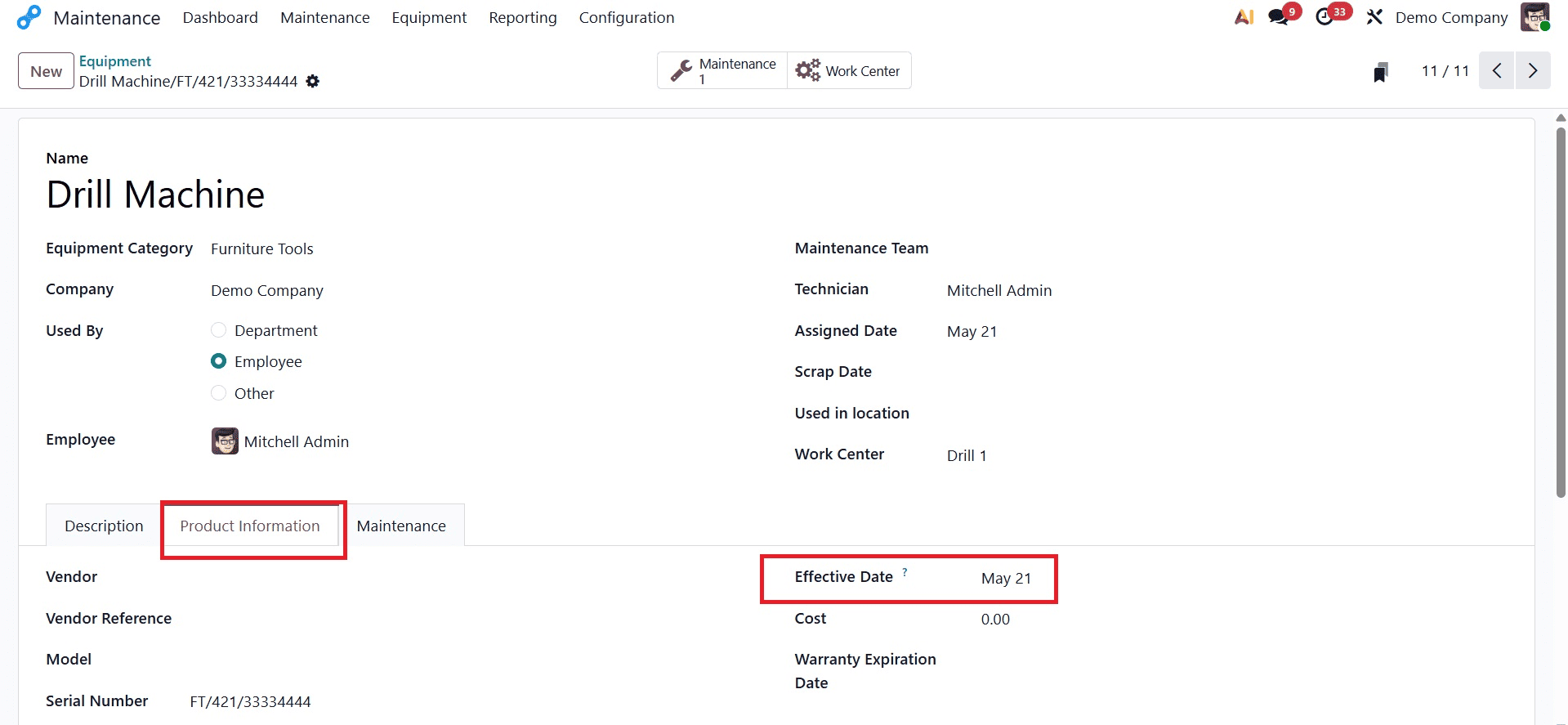1568x725 pixels.
Task: Go to previous record arrow
Action: [x=1497, y=71]
